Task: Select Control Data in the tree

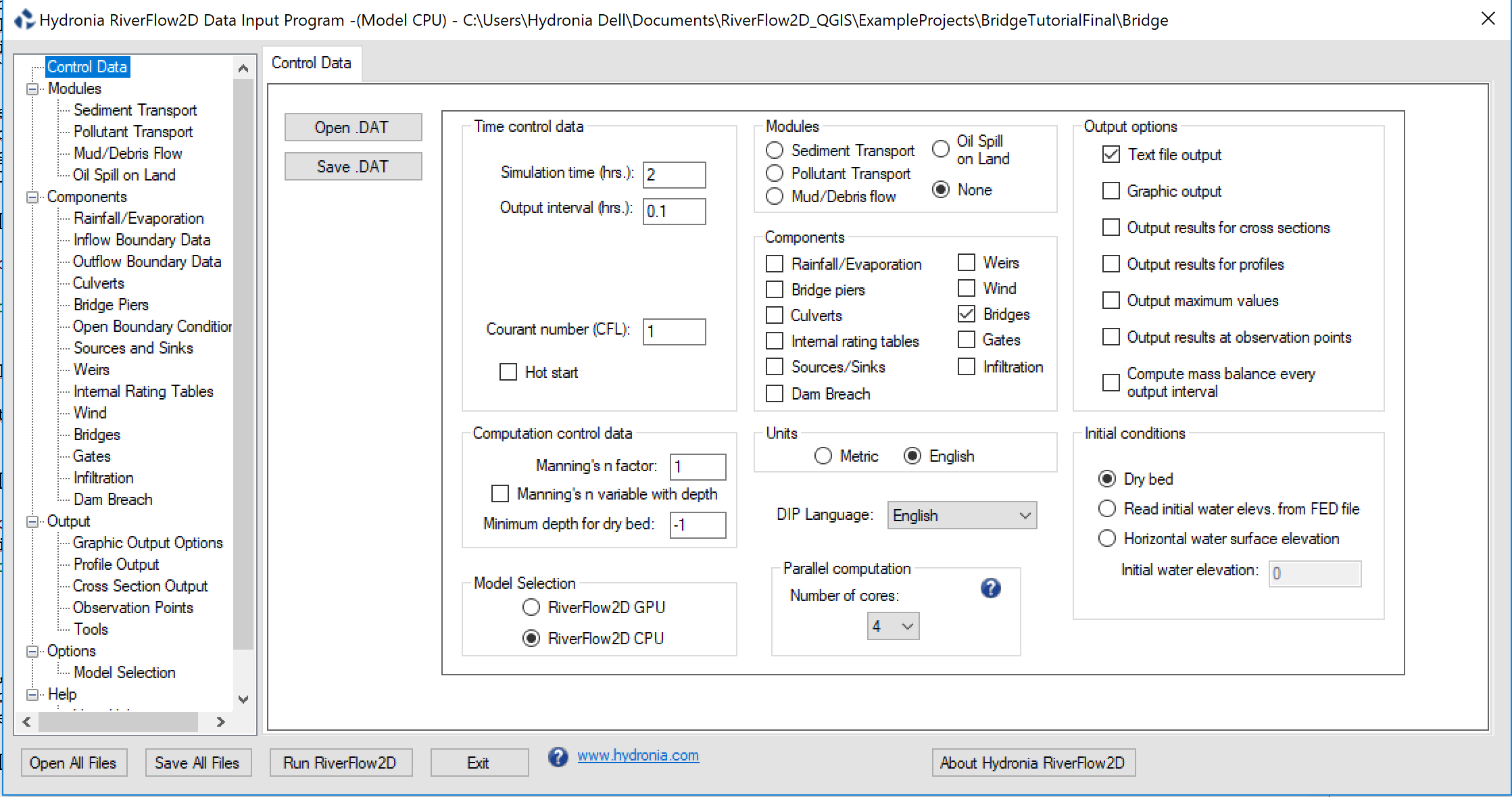Action: click(87, 67)
